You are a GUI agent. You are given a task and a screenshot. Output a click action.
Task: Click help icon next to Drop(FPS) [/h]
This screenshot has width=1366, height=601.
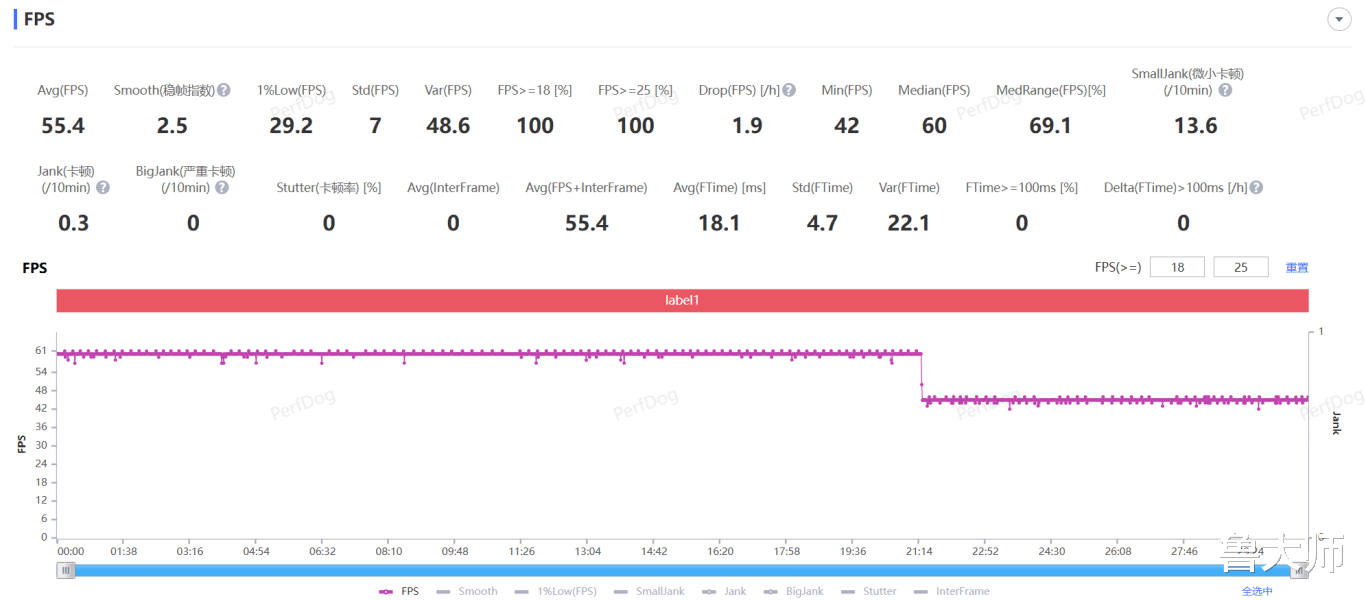(x=789, y=90)
